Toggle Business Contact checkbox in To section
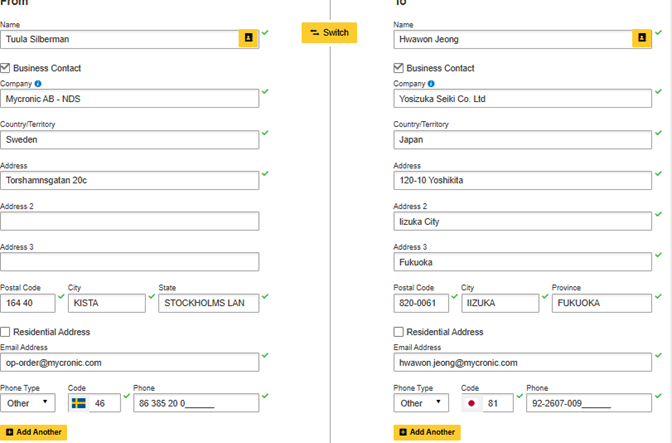 (399, 68)
